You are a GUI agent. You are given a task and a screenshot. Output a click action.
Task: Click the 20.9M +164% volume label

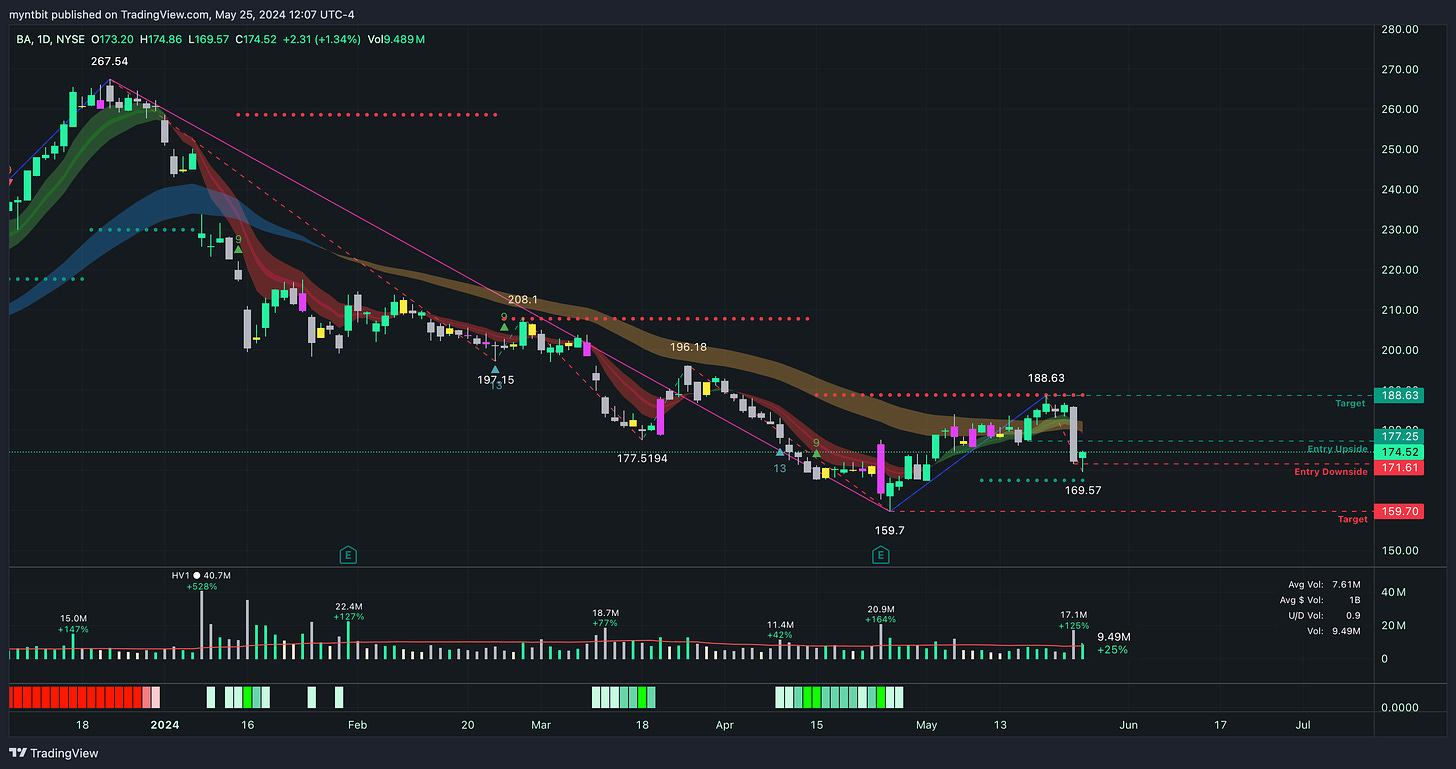tap(880, 613)
